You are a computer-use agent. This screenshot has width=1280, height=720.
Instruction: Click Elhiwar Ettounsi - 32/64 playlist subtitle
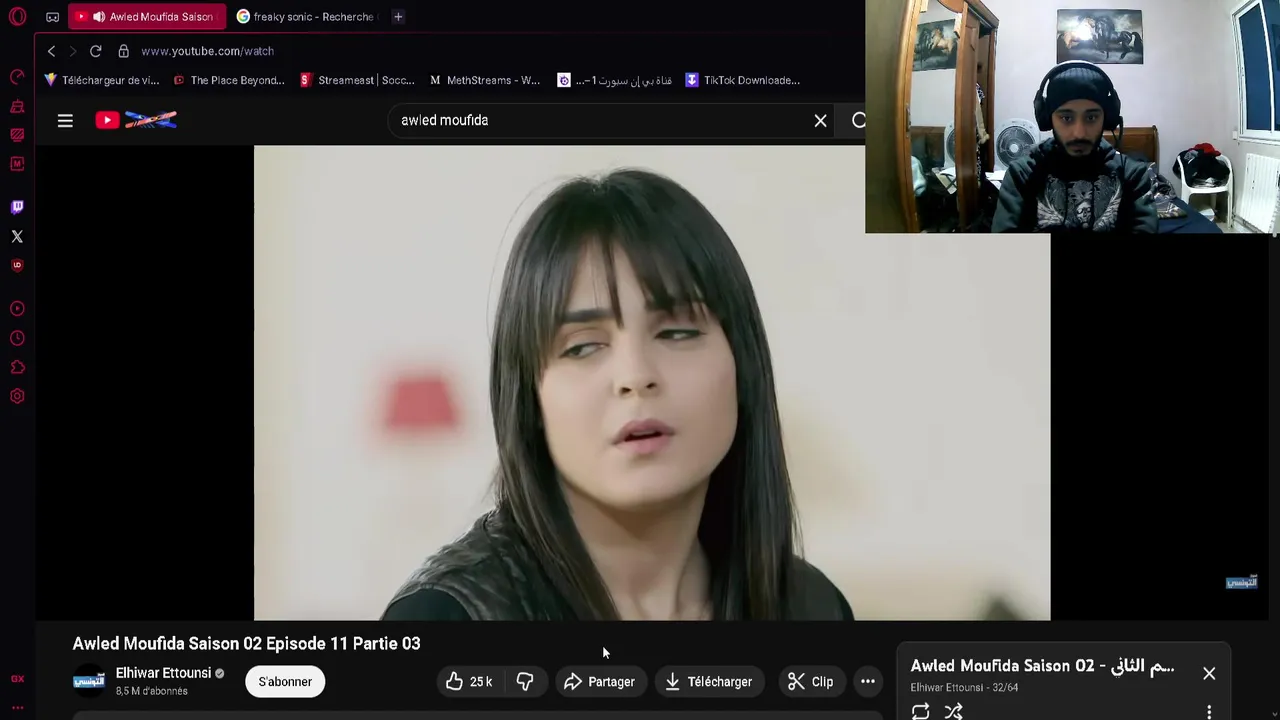(964, 688)
